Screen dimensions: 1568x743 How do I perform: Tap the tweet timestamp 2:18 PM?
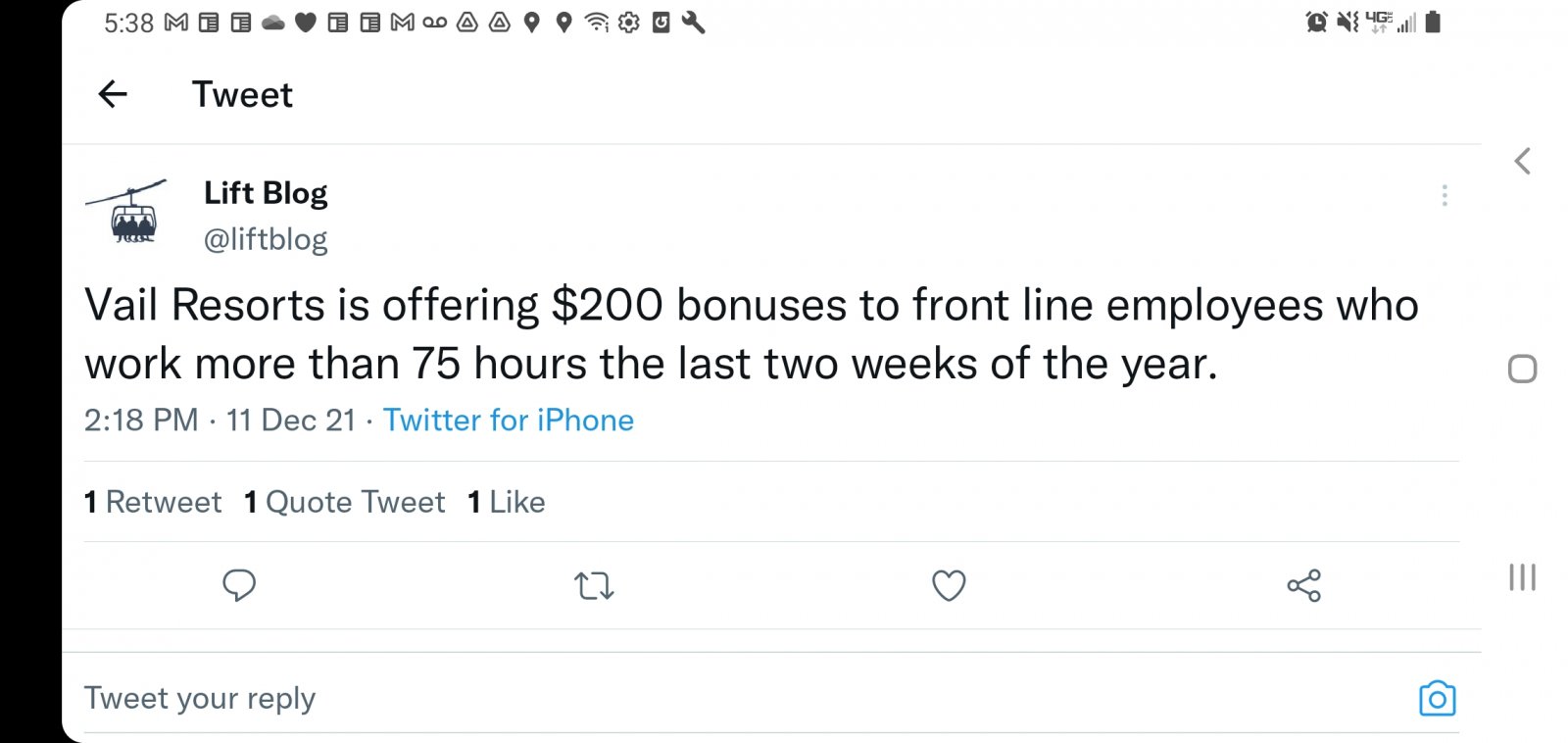[x=141, y=421]
